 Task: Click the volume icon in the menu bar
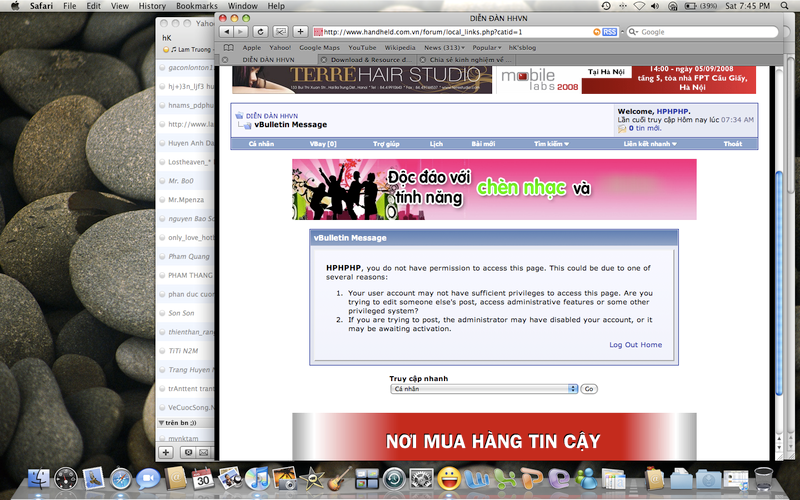click(656, 6)
